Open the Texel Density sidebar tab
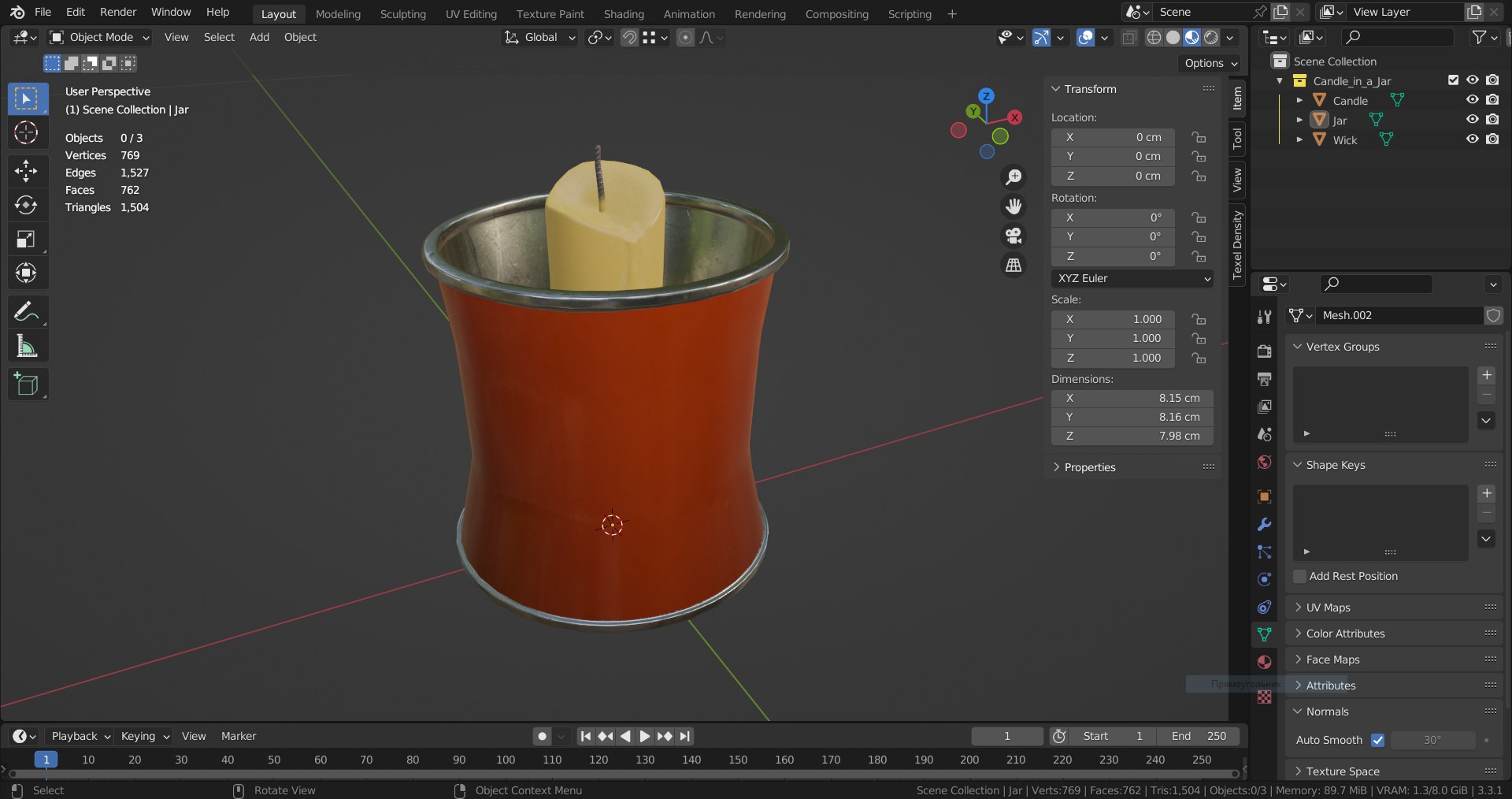Screen dimensions: 1512x799 pyautogui.click(x=1237, y=245)
